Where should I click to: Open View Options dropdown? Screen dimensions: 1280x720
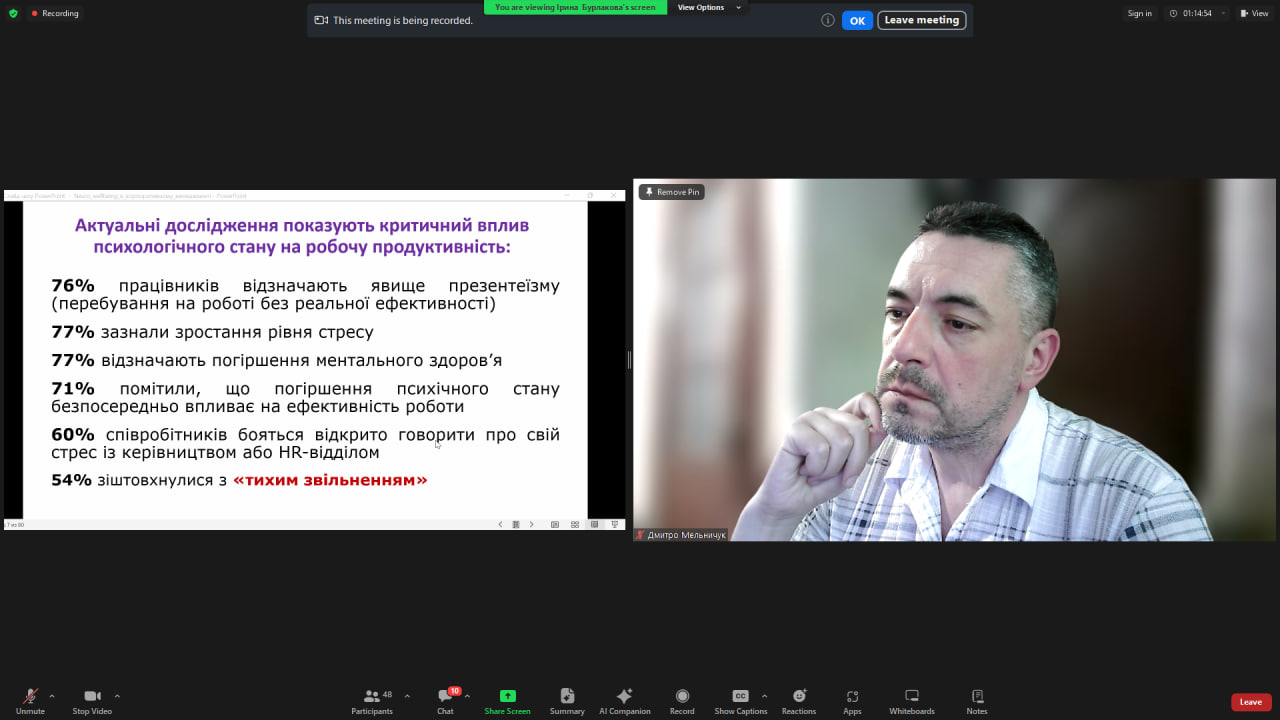point(709,7)
